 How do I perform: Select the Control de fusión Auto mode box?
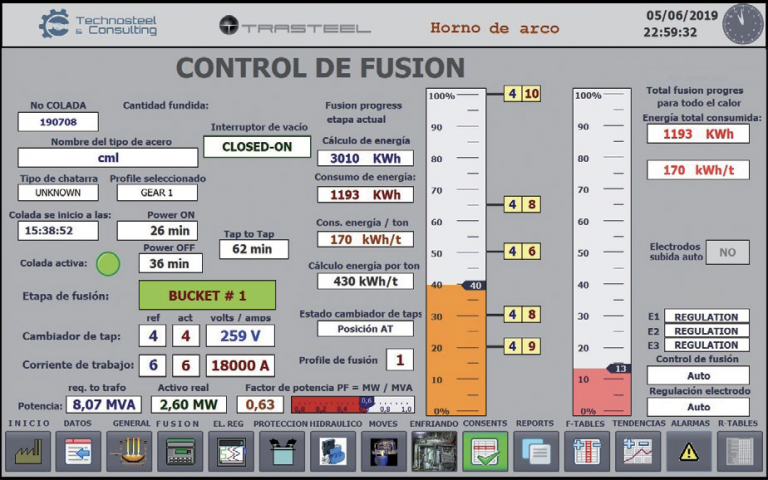[697, 376]
